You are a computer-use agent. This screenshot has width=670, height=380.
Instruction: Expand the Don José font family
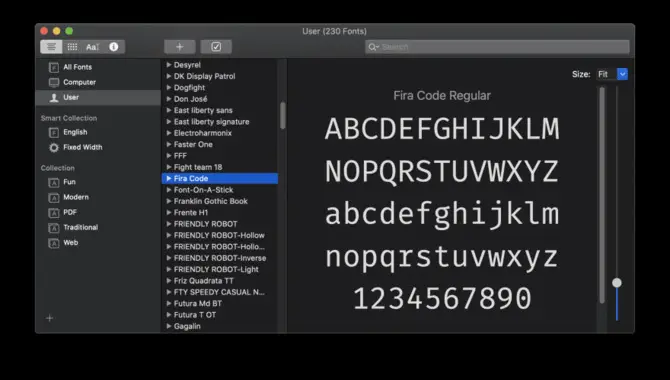tap(169, 99)
